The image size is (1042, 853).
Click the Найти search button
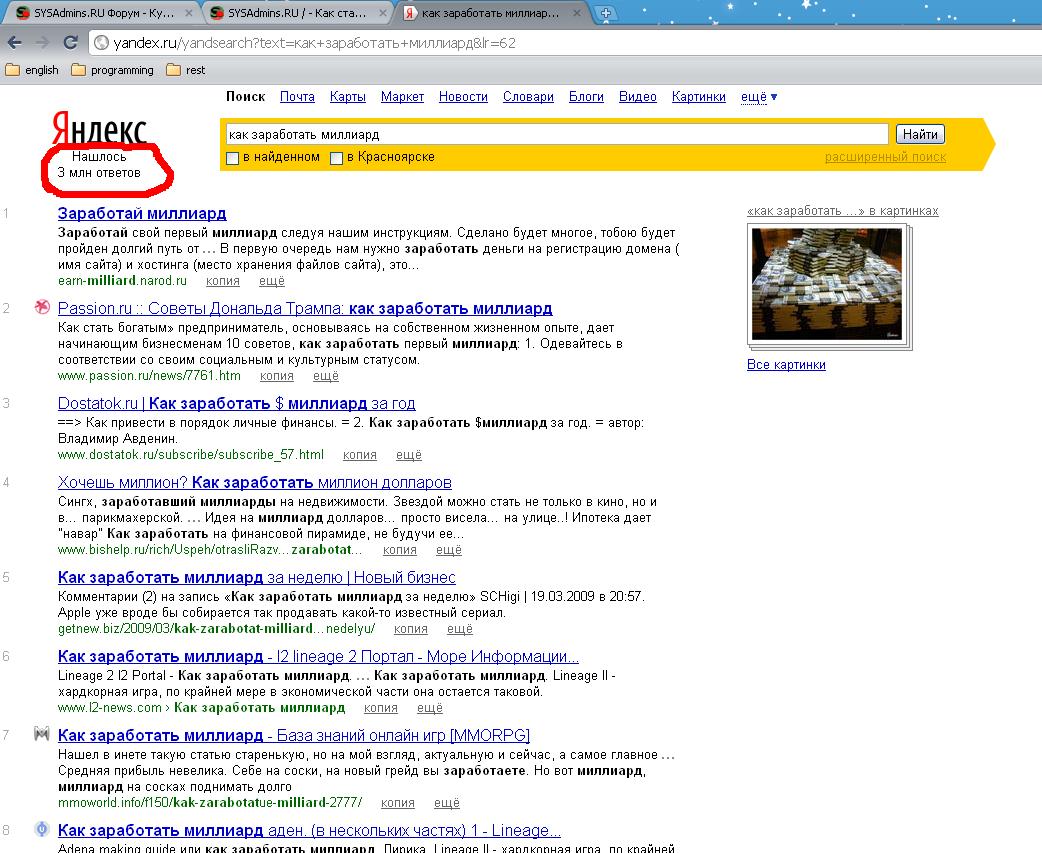pyautogui.click(x=920, y=134)
